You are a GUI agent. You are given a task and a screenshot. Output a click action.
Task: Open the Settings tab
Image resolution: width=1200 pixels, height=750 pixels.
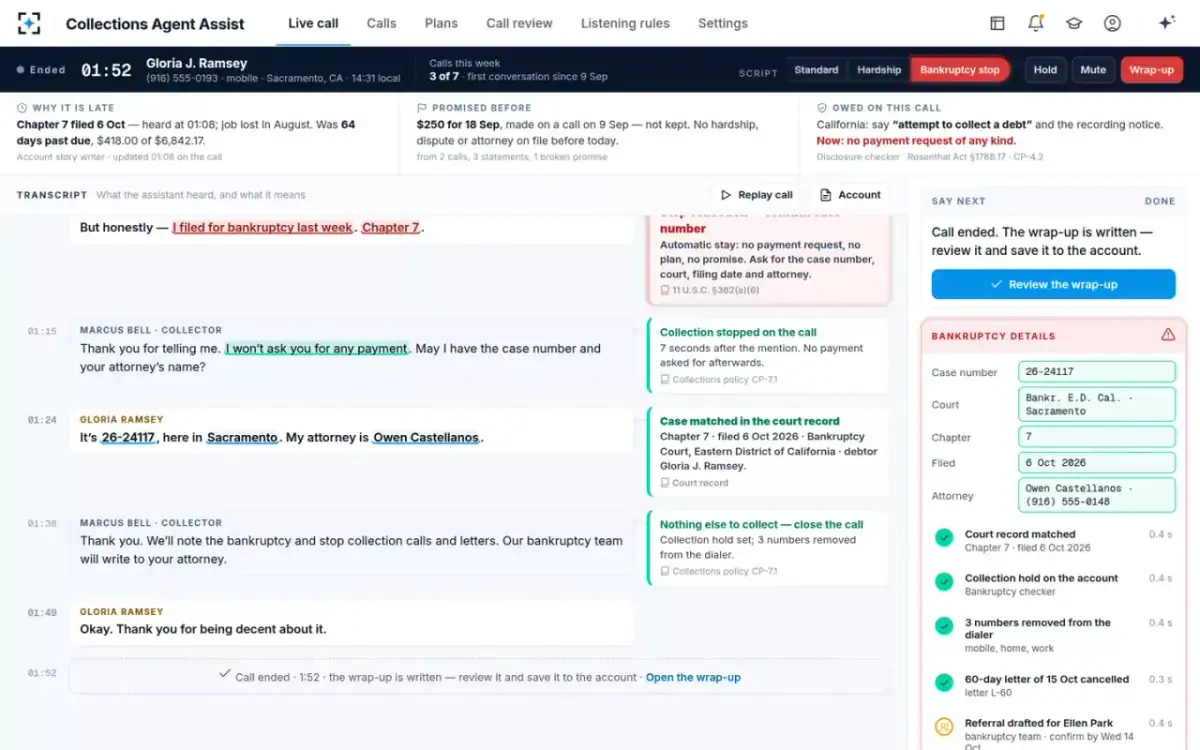tap(723, 23)
